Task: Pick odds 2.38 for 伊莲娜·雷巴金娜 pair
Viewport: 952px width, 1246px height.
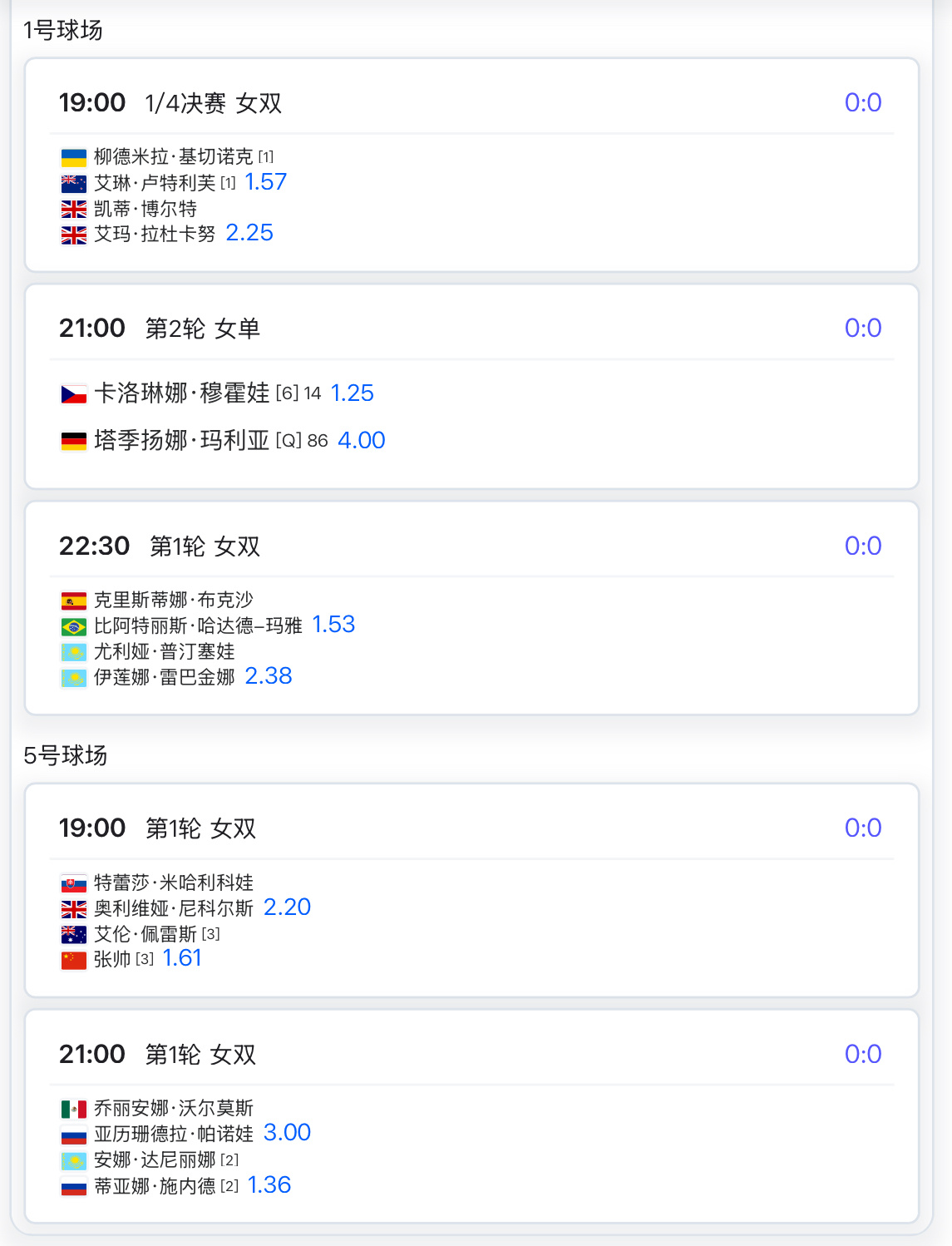Action: pos(269,676)
